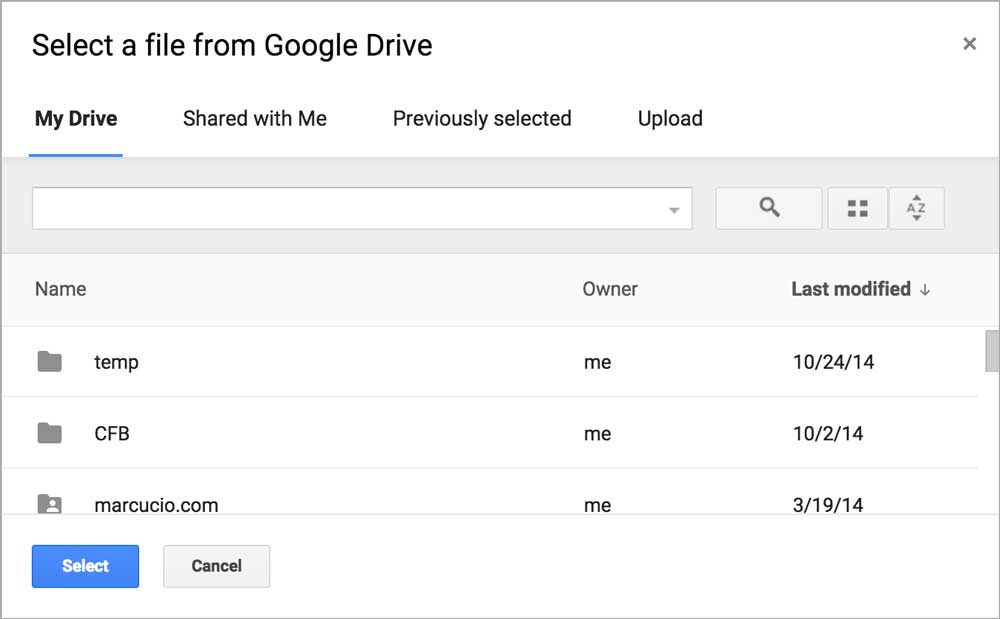Sort by Last modified column header
The height and width of the screenshot is (619, 1000).
pyautogui.click(x=851, y=289)
